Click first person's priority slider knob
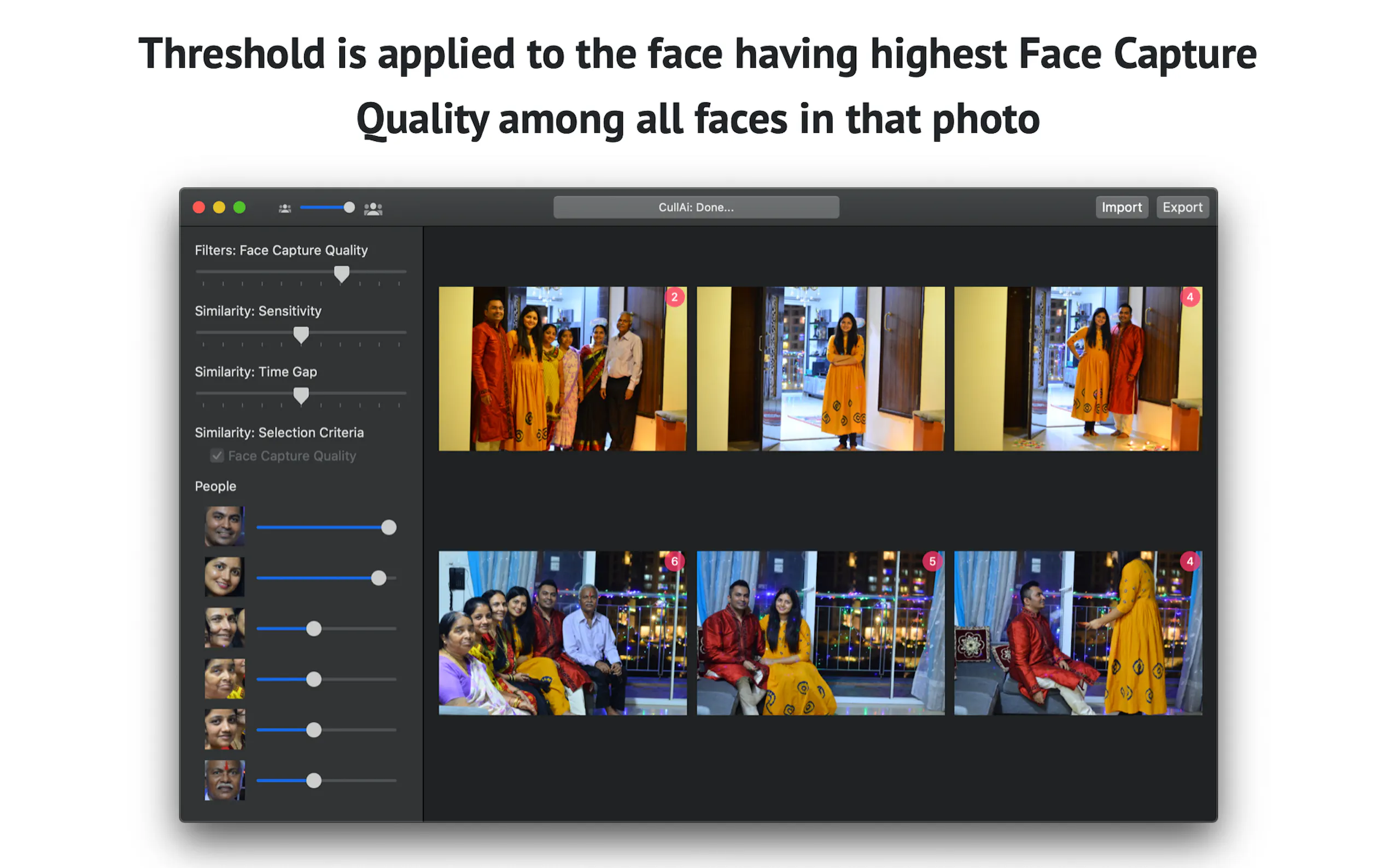This screenshot has width=1389, height=868. click(x=389, y=527)
